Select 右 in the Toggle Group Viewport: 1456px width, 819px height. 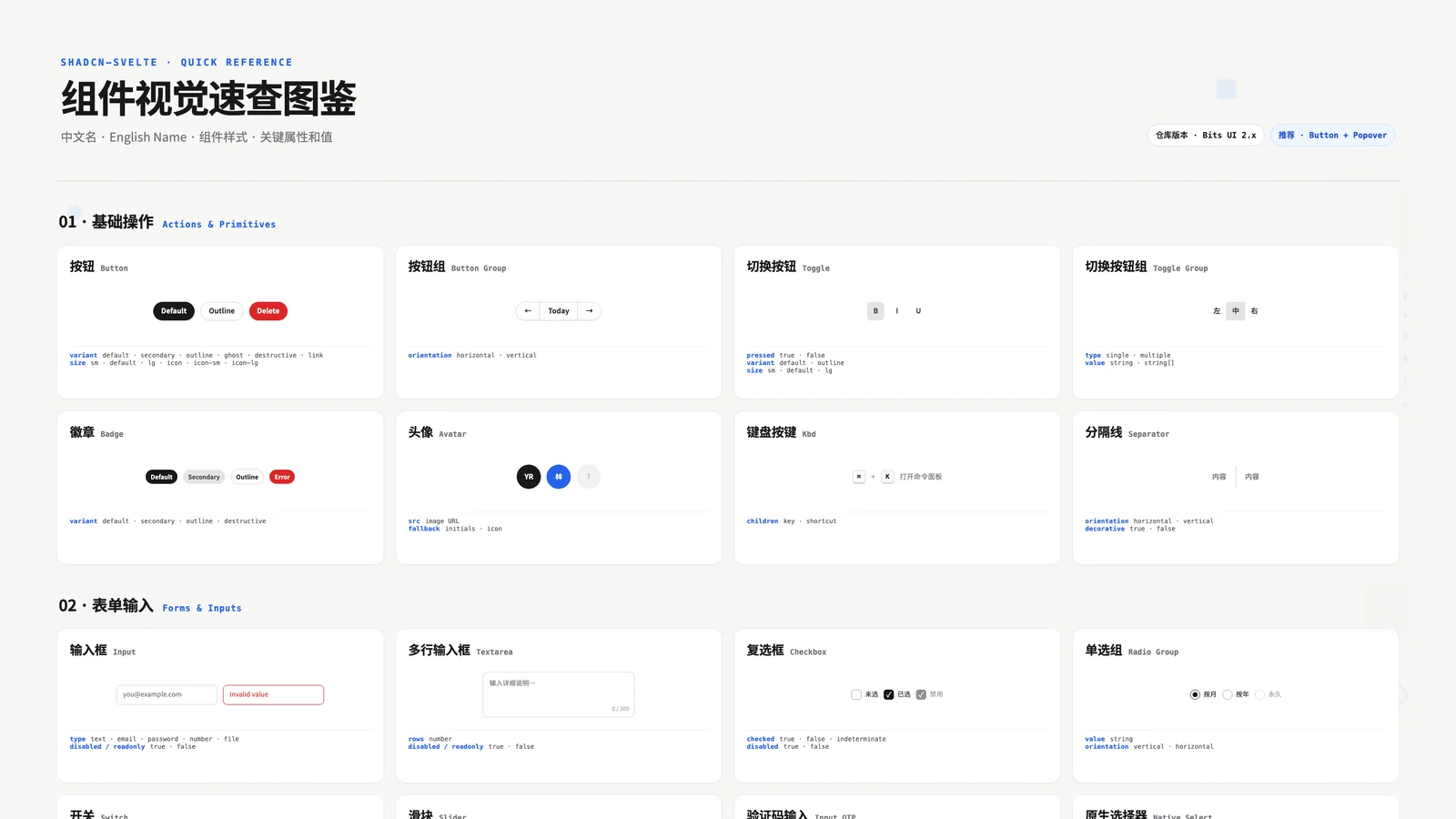click(1254, 311)
